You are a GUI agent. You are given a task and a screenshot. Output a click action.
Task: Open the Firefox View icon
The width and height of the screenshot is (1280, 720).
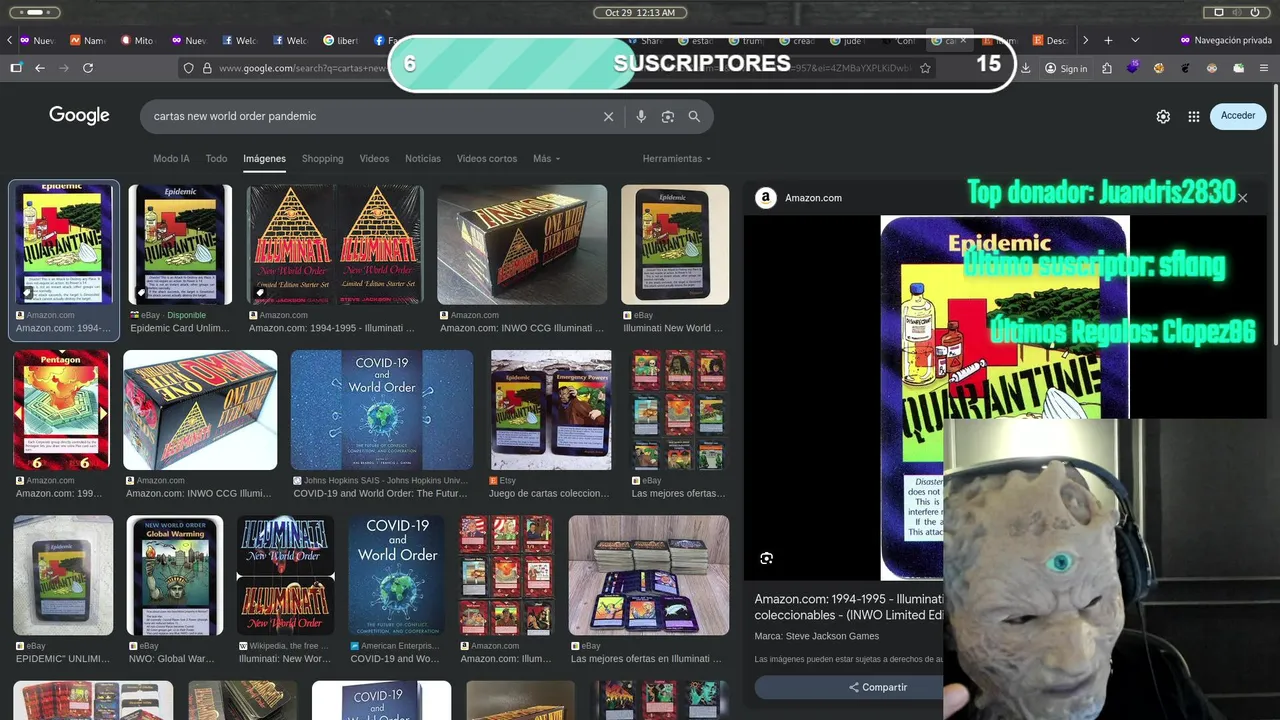point(16,68)
